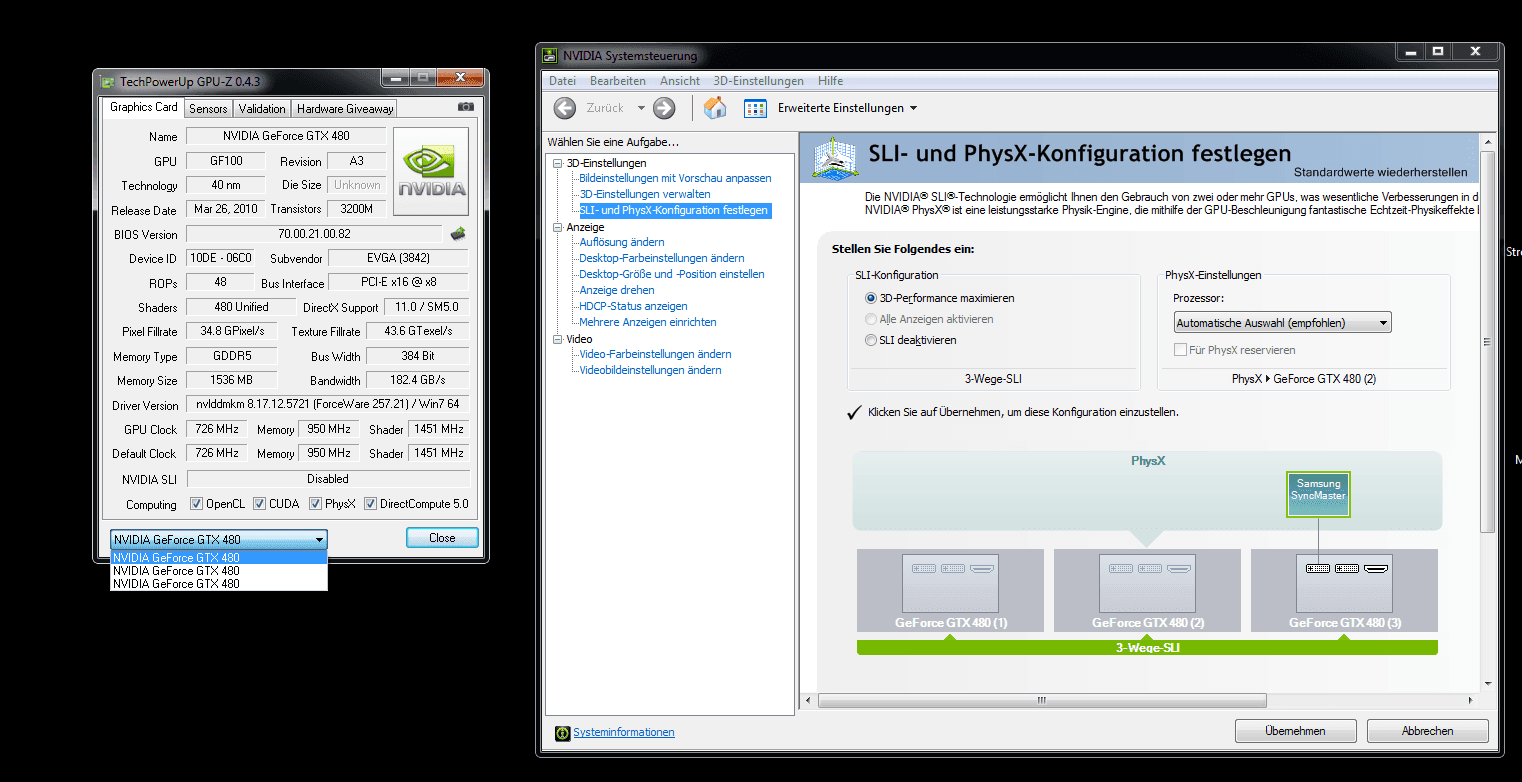Click the Samsung SyncMaster monitor box

coord(1318,494)
